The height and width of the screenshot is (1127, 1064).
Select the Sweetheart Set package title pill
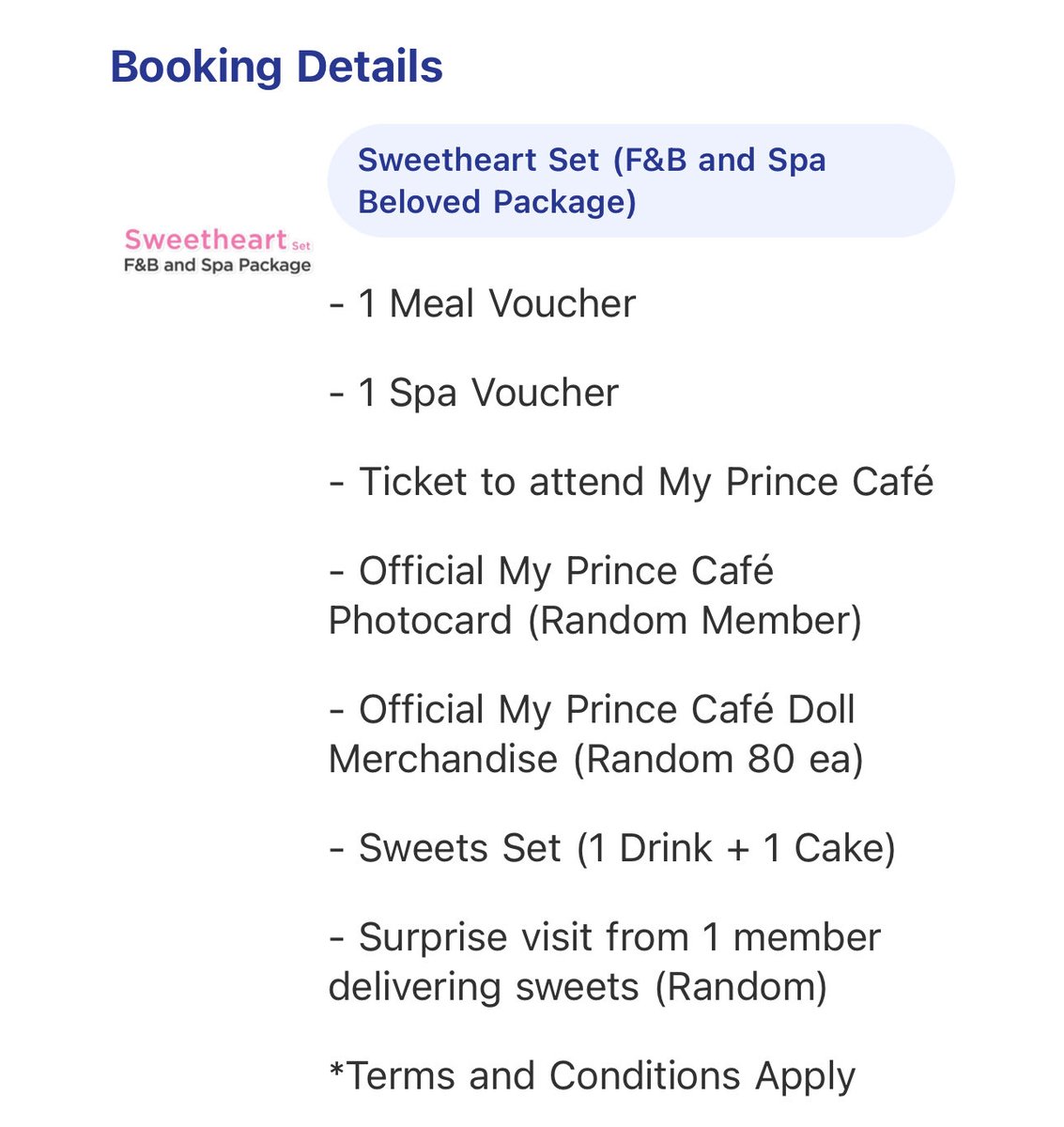coord(640,180)
